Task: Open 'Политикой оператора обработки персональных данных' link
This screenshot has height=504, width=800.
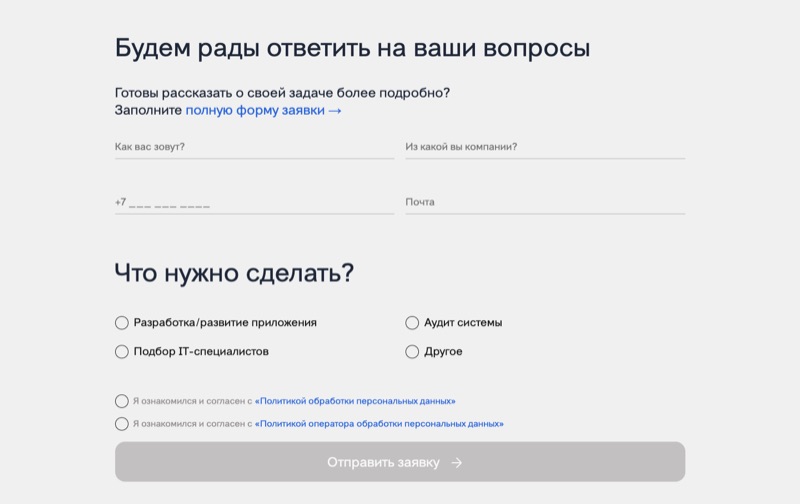Action: click(379, 423)
